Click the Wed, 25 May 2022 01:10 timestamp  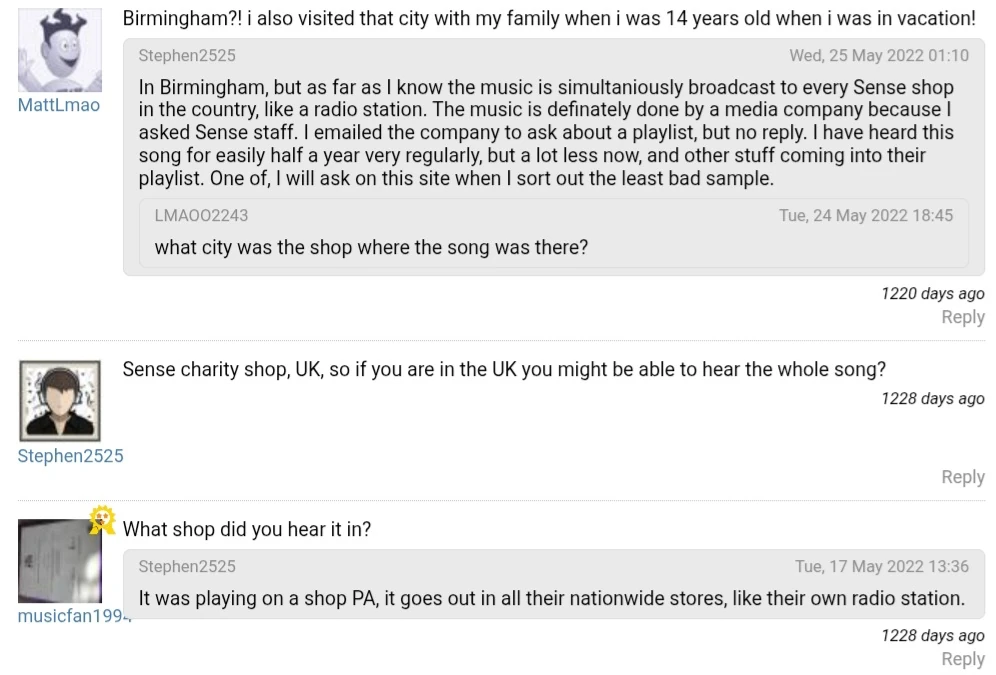click(x=878, y=56)
